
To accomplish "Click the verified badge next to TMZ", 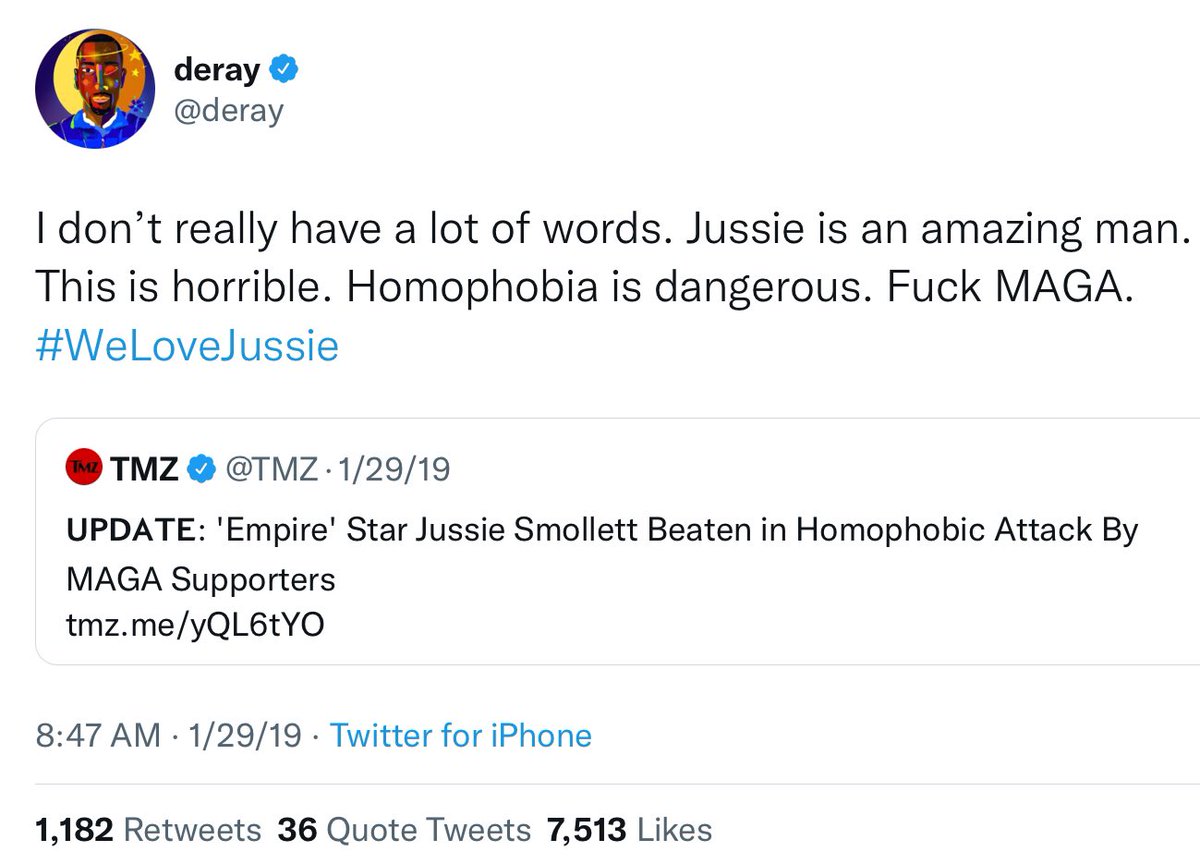I will [x=202, y=468].
